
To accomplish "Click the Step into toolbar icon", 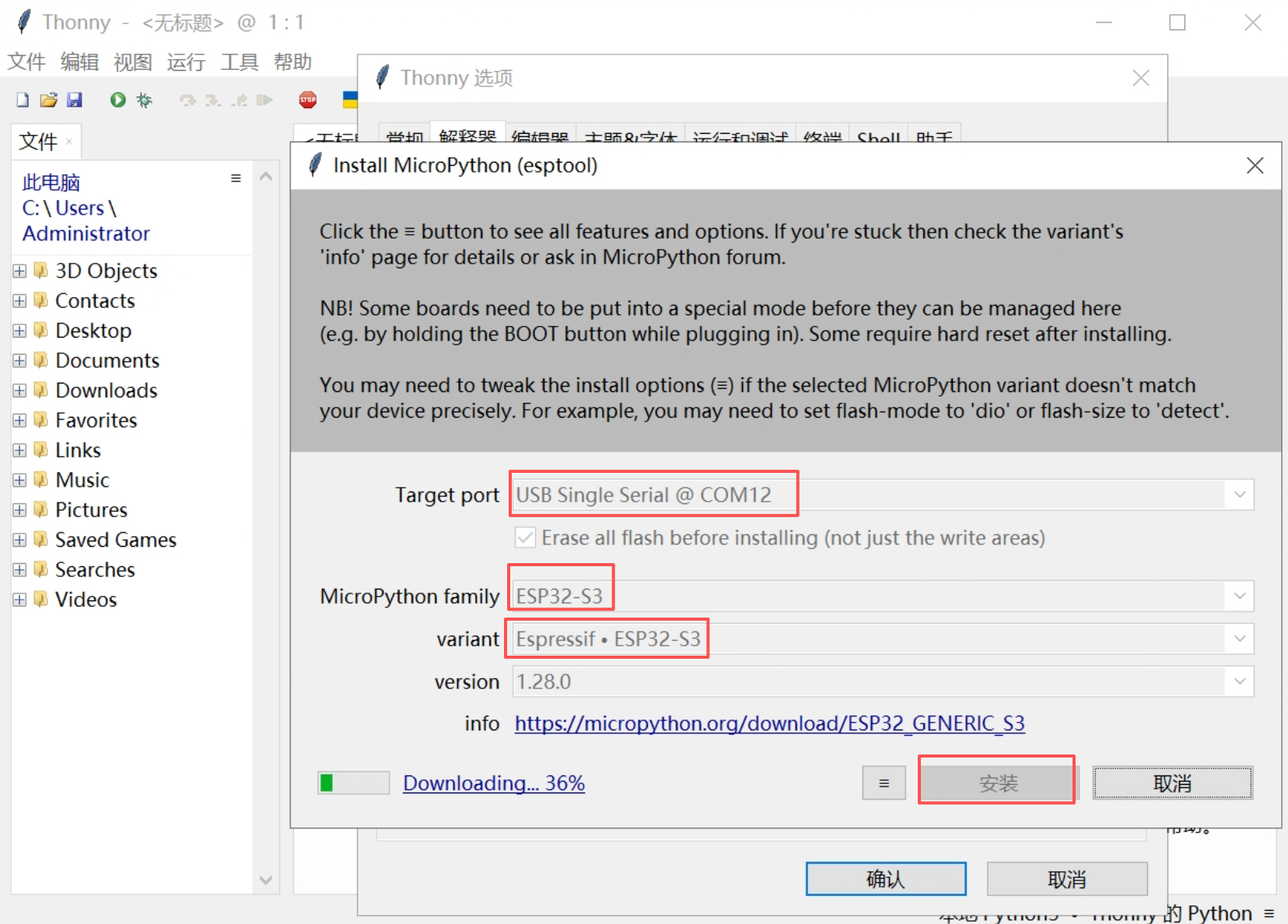I will tap(213, 100).
